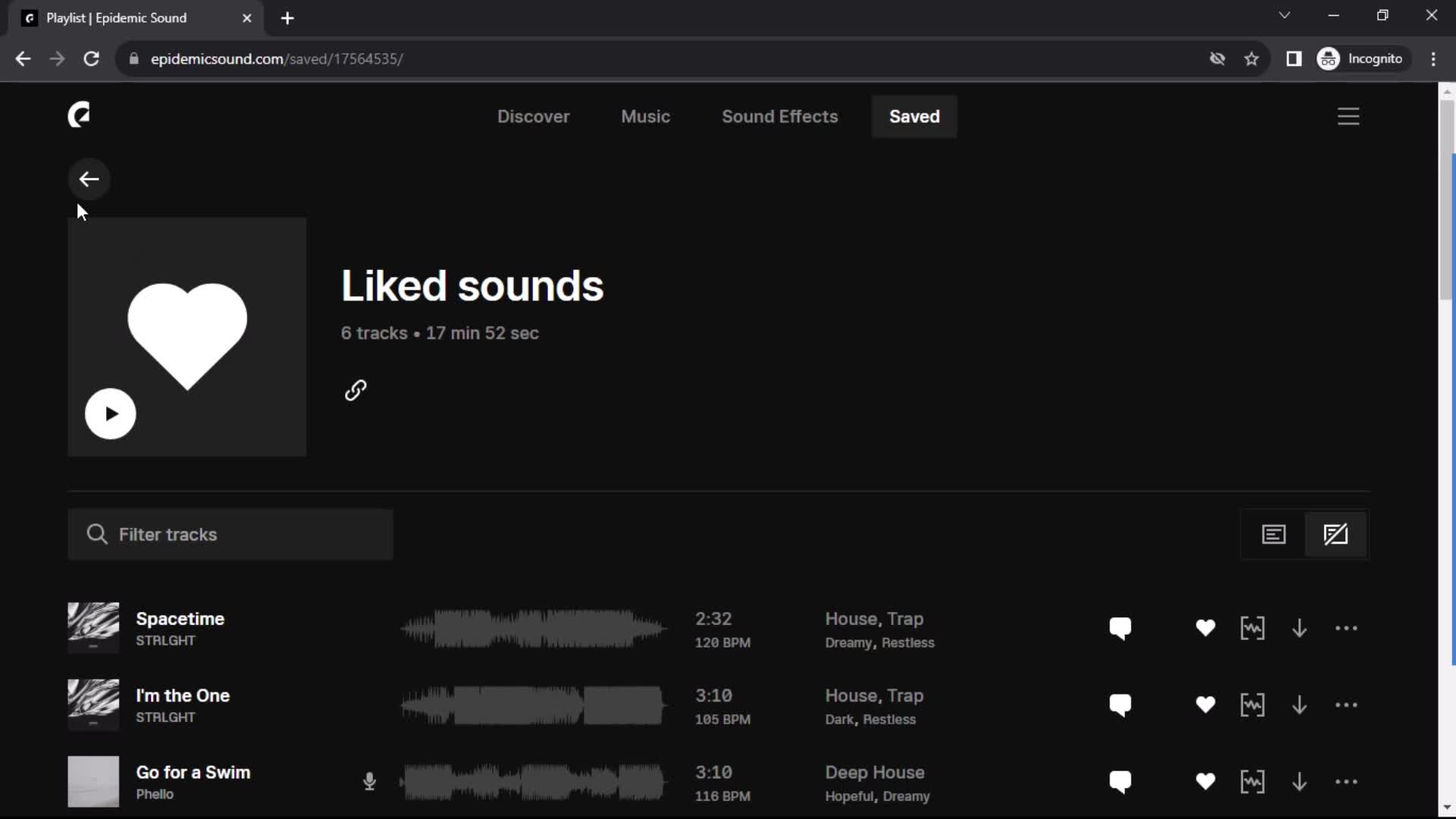The width and height of the screenshot is (1456, 819).
Task: Click the Filter tracks search field
Action: (230, 534)
